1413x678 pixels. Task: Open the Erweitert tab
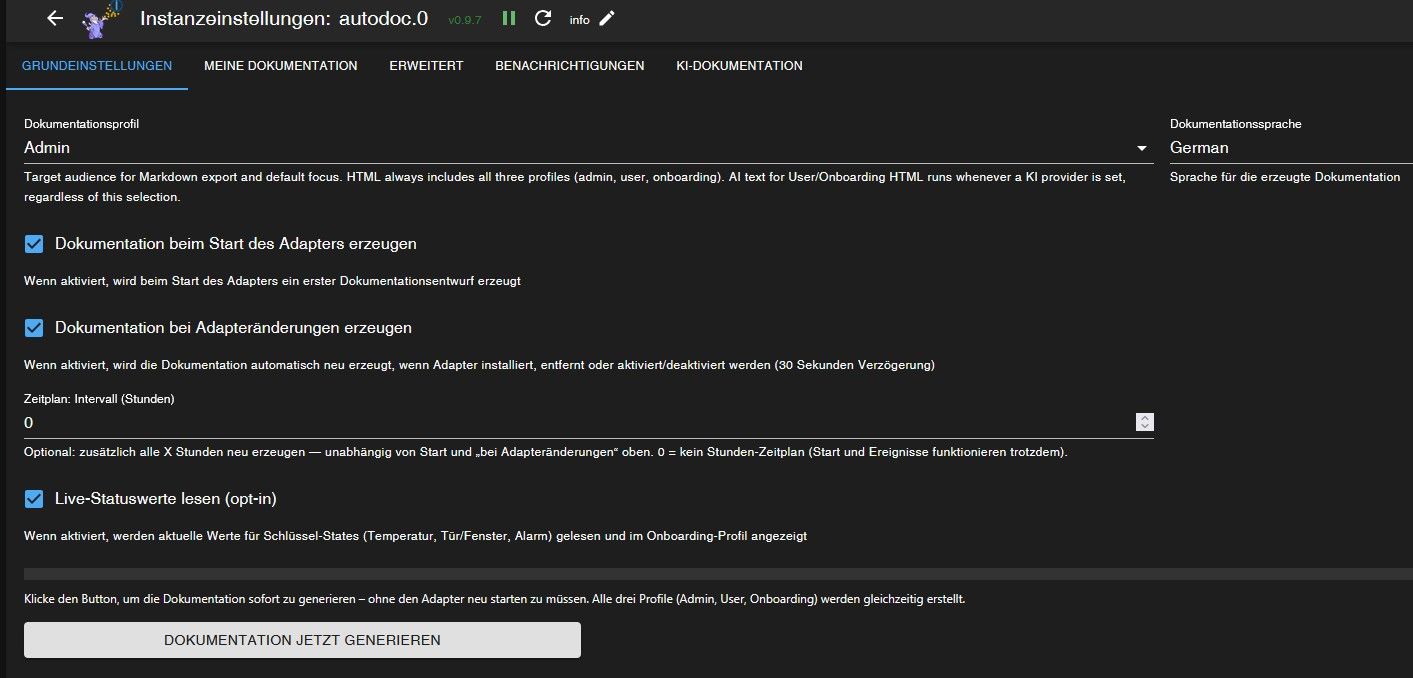[426, 66]
